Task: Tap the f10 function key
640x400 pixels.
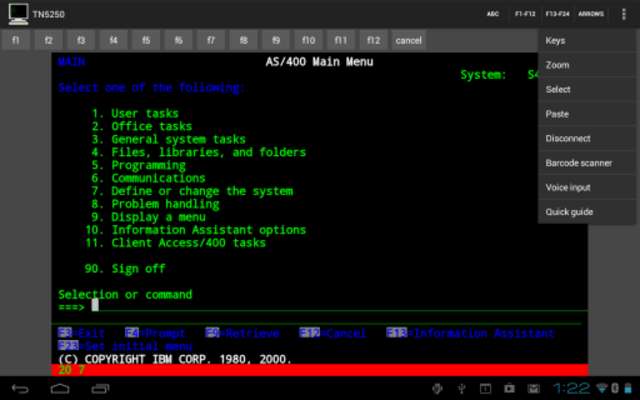Action: click(x=309, y=40)
